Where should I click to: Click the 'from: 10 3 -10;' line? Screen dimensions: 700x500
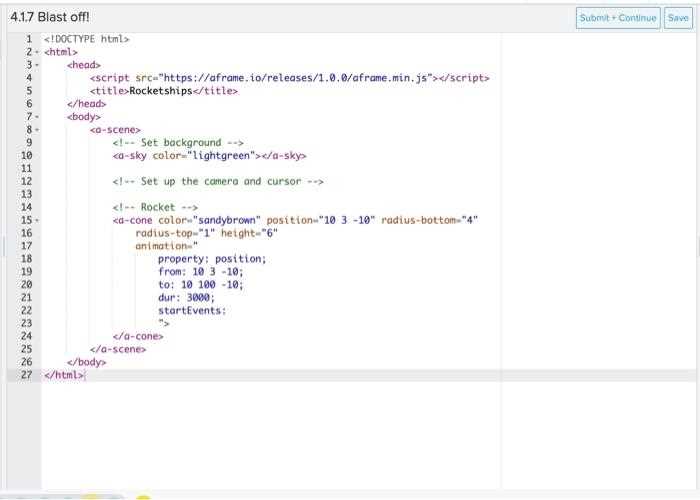[201, 272]
